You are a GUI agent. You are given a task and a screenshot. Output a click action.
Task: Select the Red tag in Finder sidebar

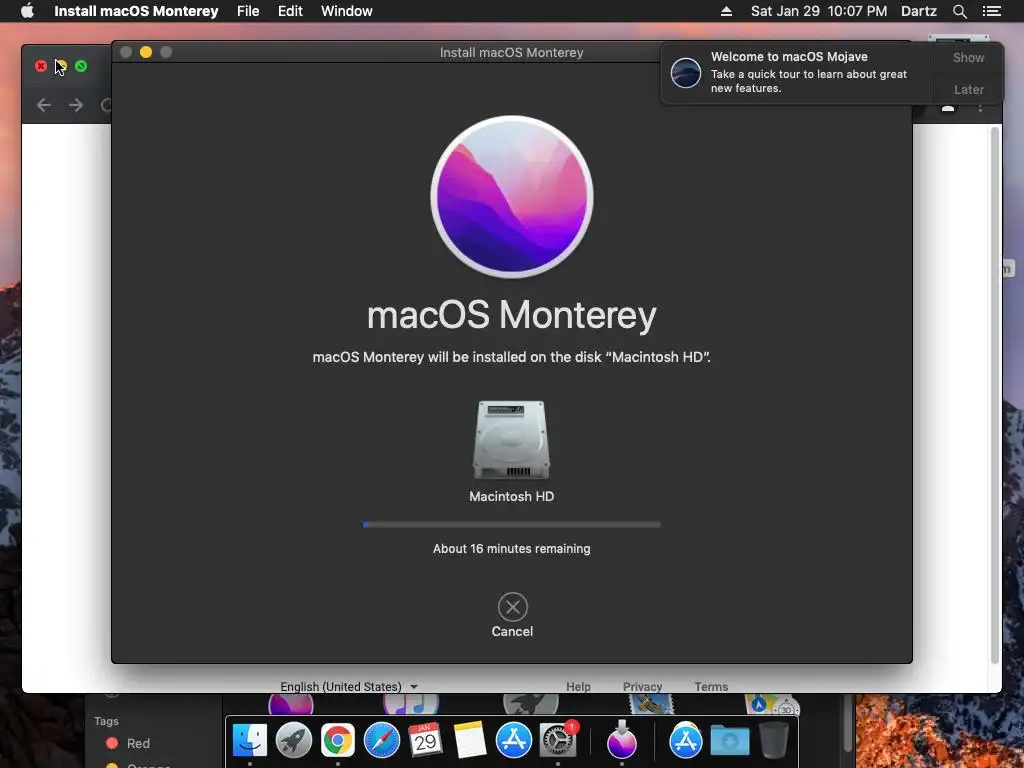point(129,743)
